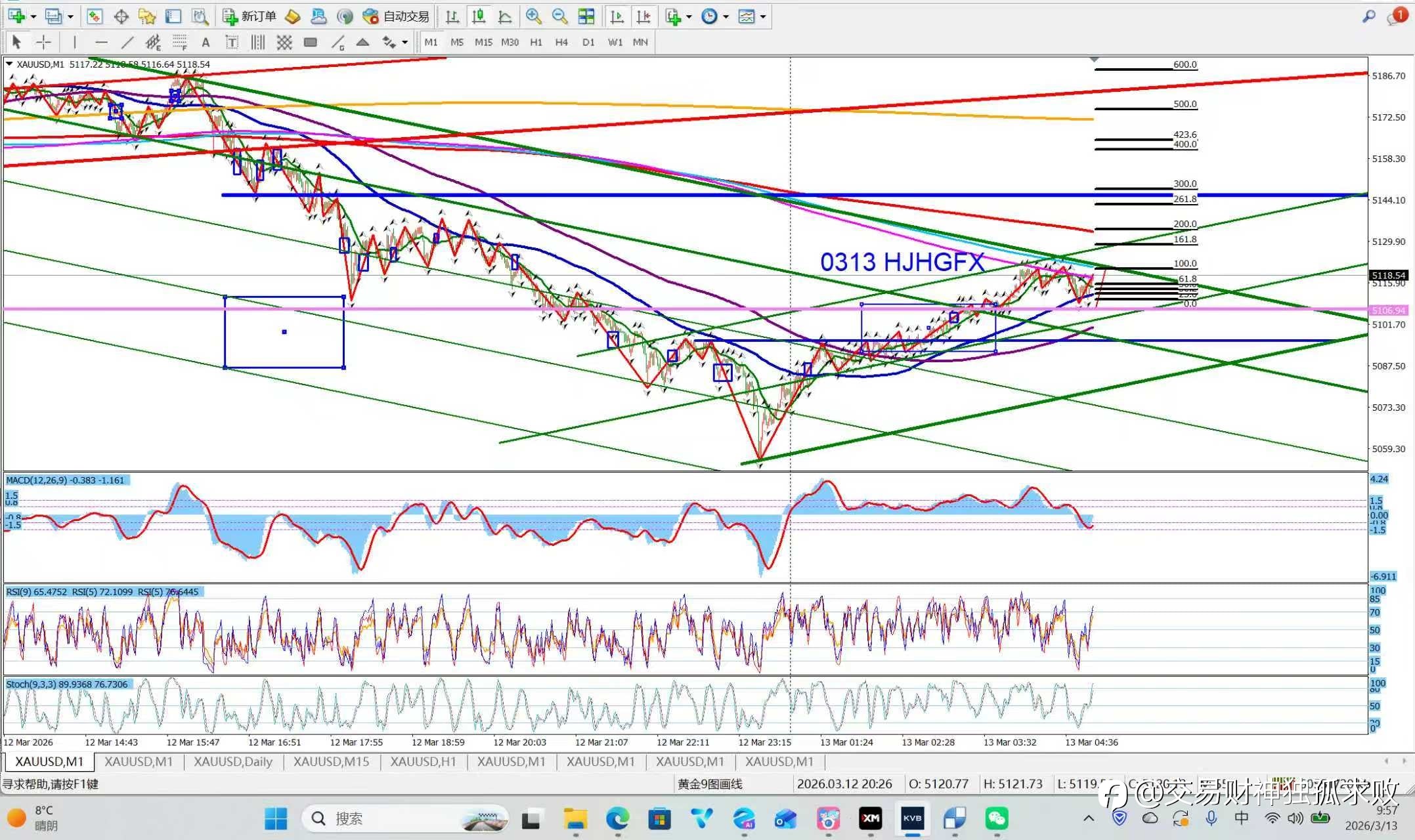
Task: Open the periodicity clock dropdown arrow
Action: point(726,16)
